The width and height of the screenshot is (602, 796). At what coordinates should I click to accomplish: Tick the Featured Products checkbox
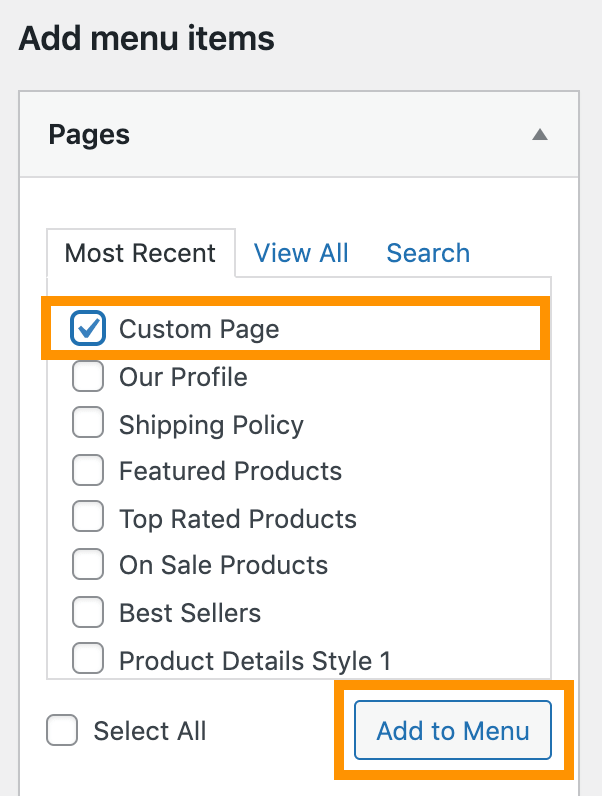click(x=88, y=470)
